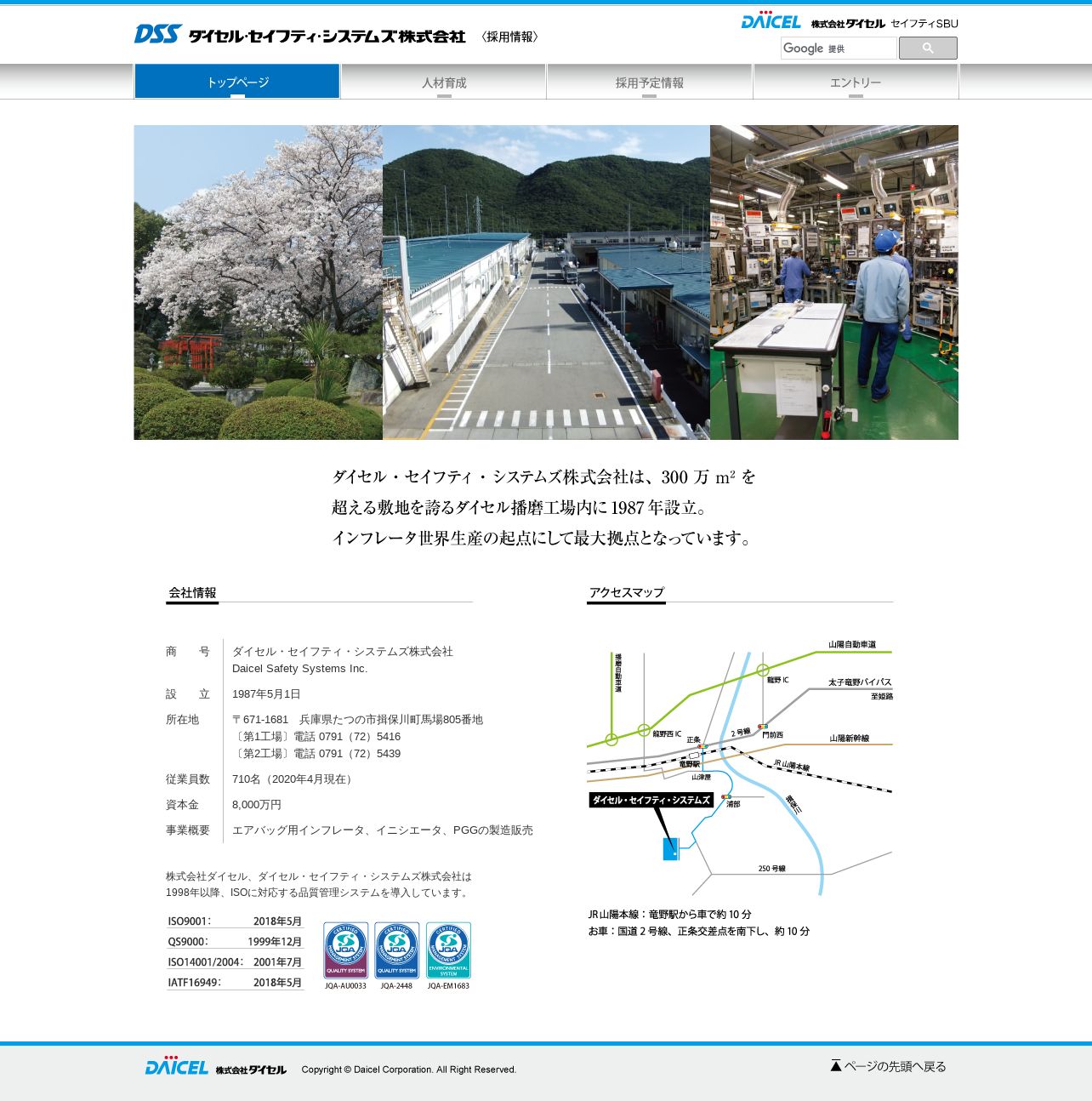Click the IATF16949: 2018年5月 row
This screenshot has height=1101, width=1092.
pos(235,983)
